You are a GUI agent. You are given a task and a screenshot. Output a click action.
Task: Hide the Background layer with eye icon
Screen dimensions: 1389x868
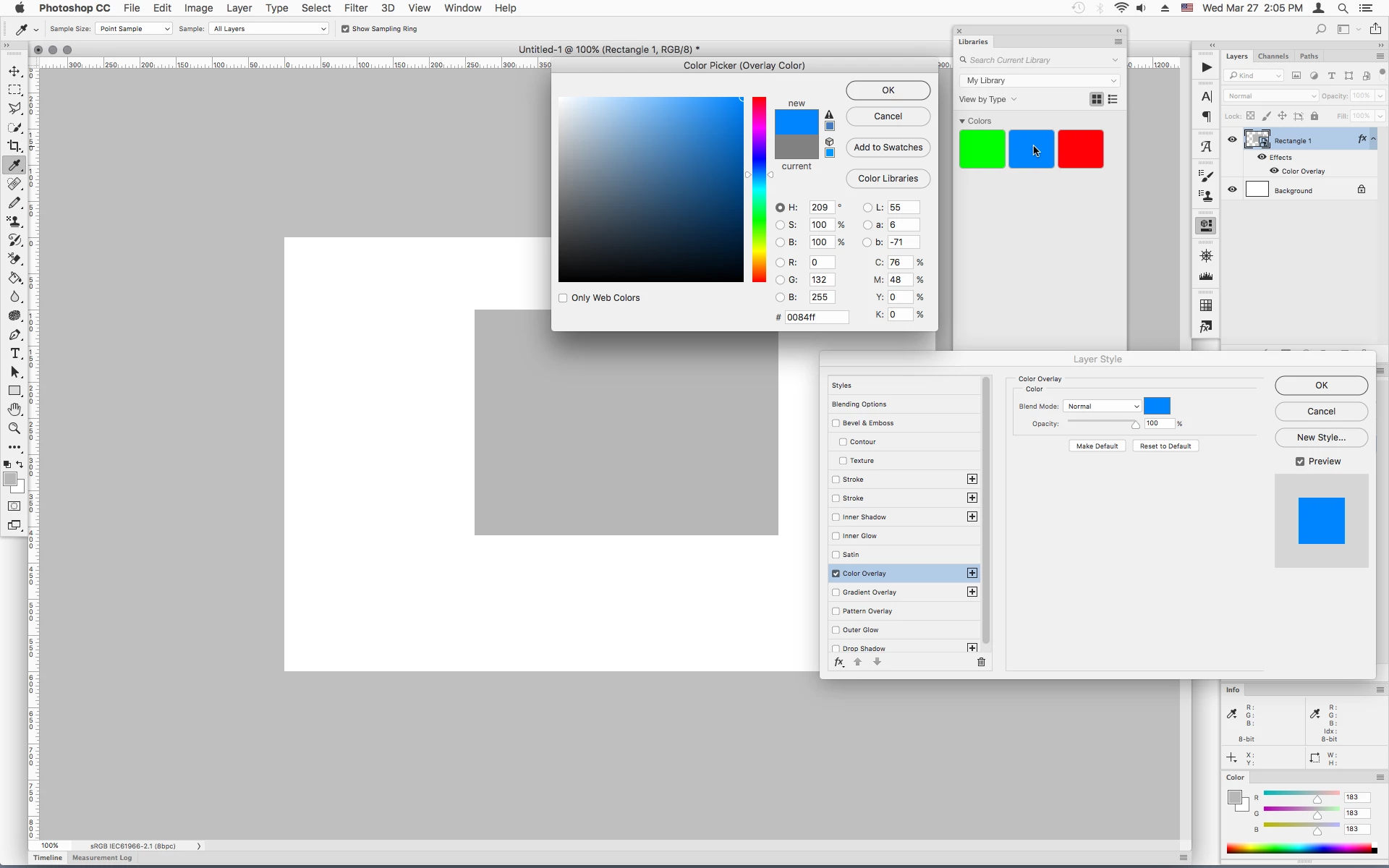pos(1232,190)
